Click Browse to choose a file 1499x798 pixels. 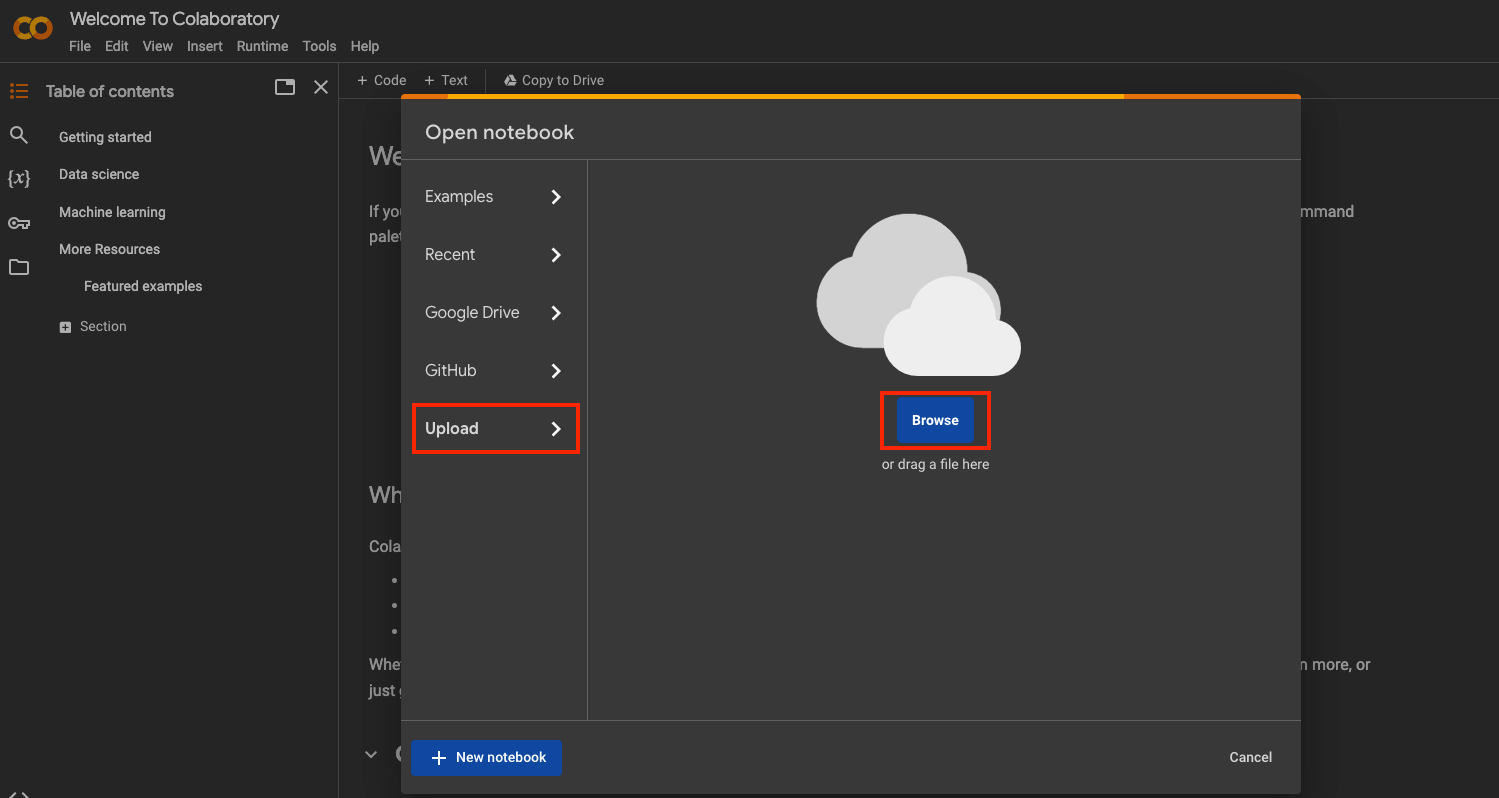point(934,420)
